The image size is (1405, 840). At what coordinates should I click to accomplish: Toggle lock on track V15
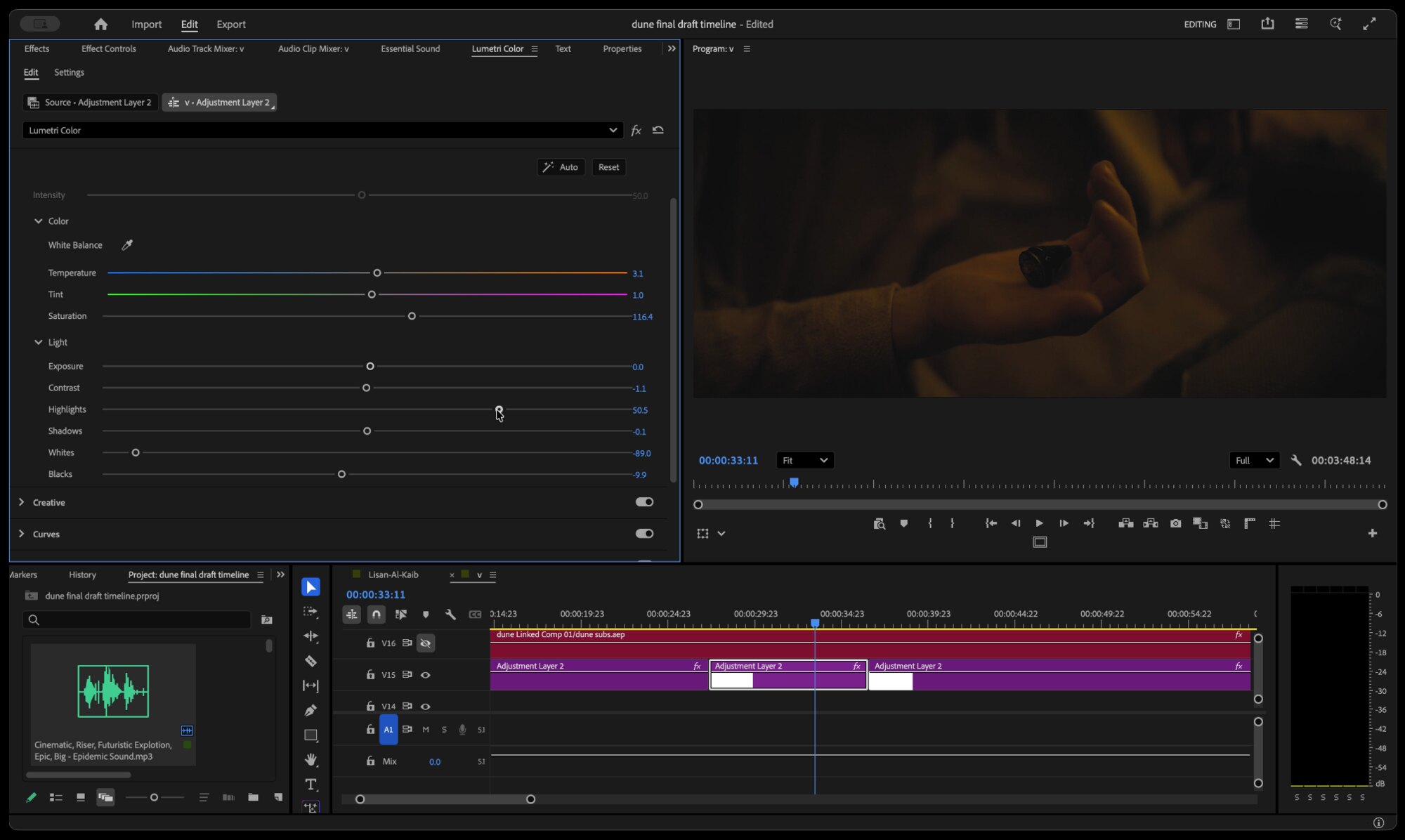click(370, 674)
